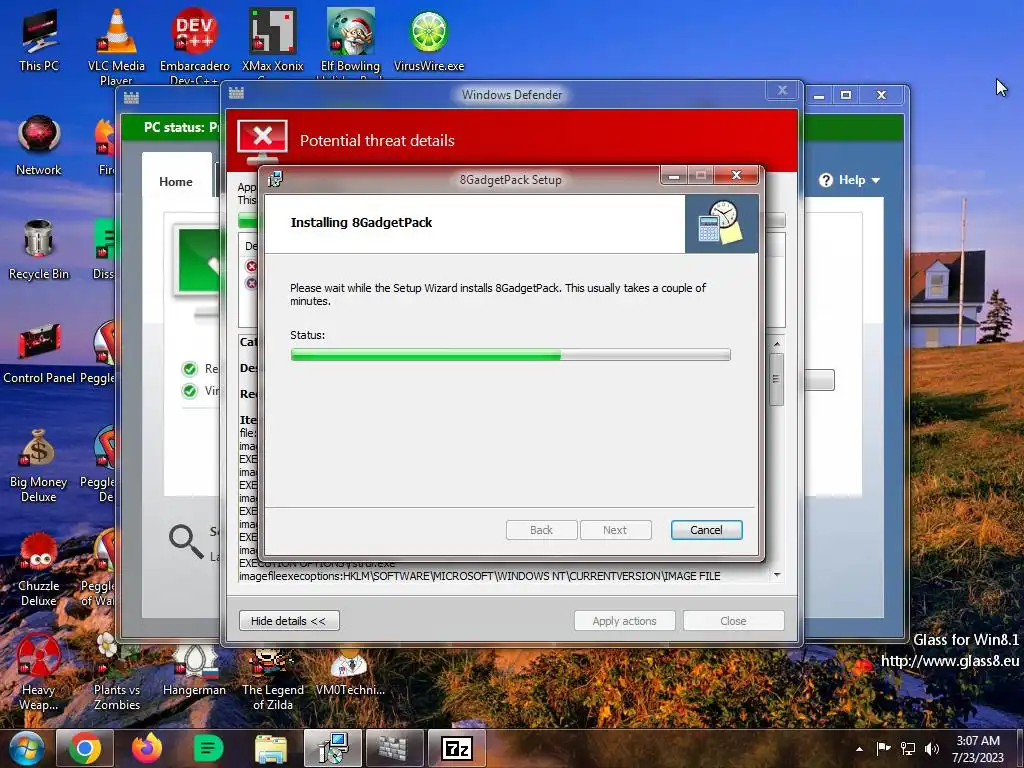The height and width of the screenshot is (768, 1024).
Task: Maximize the Windows Defender main window
Action: pos(846,95)
